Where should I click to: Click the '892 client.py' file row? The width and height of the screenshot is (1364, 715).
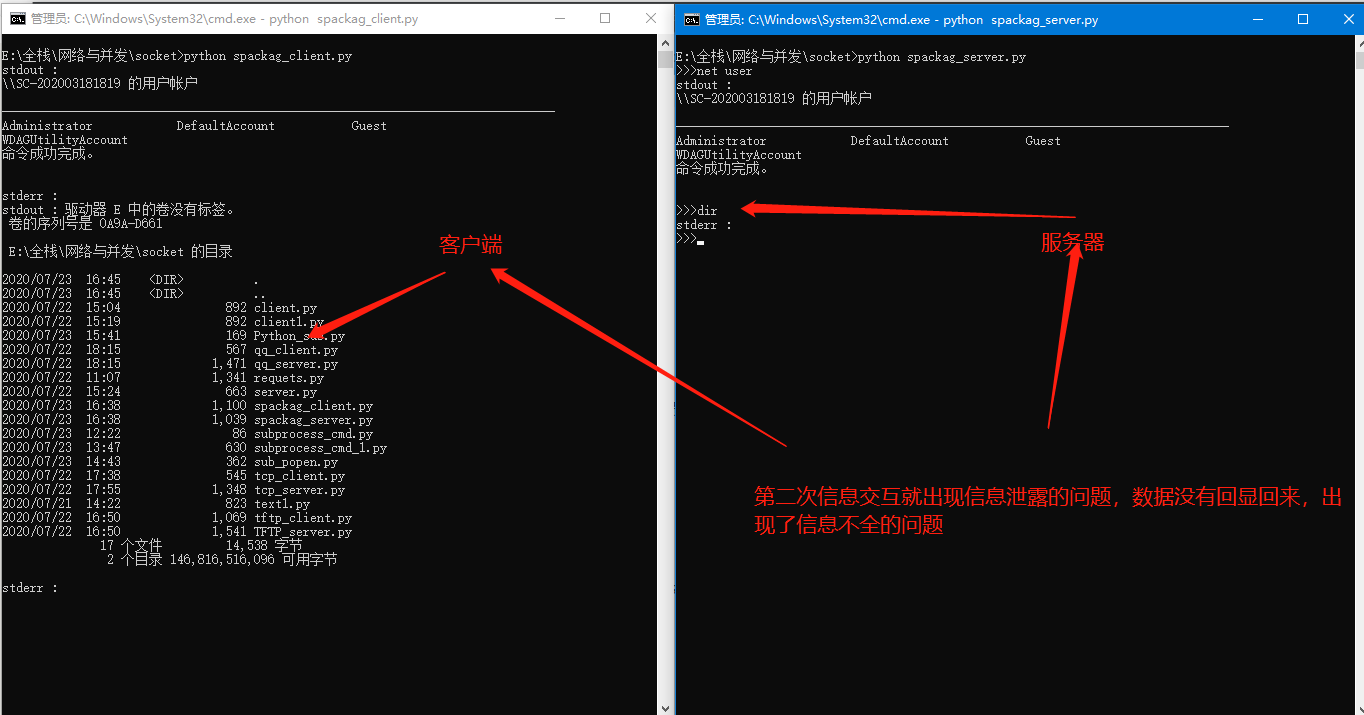click(x=160, y=308)
